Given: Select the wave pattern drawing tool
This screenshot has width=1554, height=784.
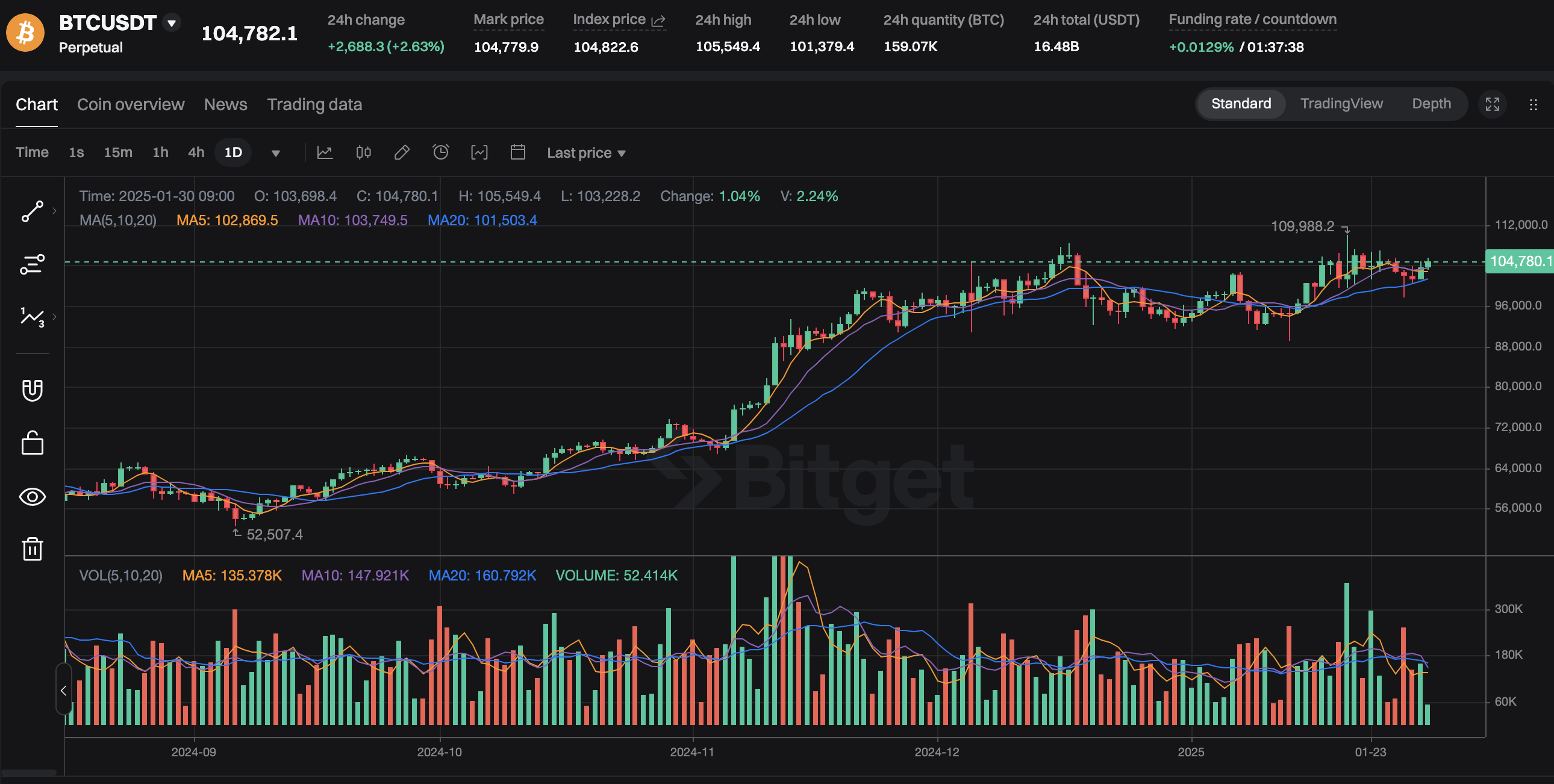Looking at the screenshot, I should [32, 317].
